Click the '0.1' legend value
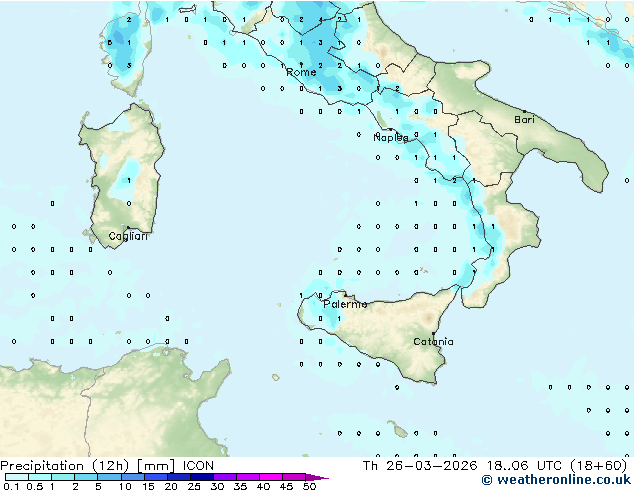The height and width of the screenshot is (490, 634). 11,486
